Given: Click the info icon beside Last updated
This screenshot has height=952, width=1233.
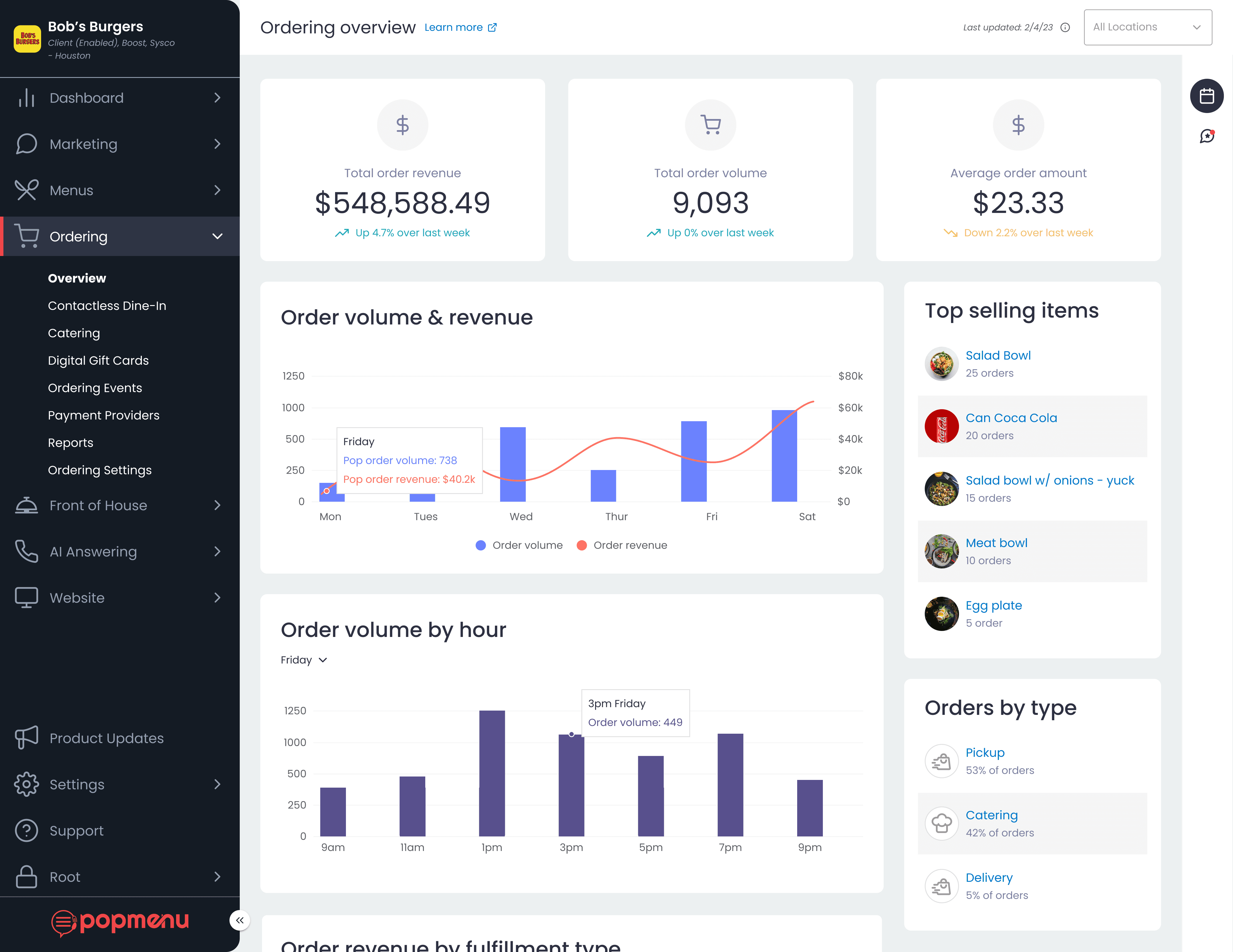Looking at the screenshot, I should [x=1065, y=27].
